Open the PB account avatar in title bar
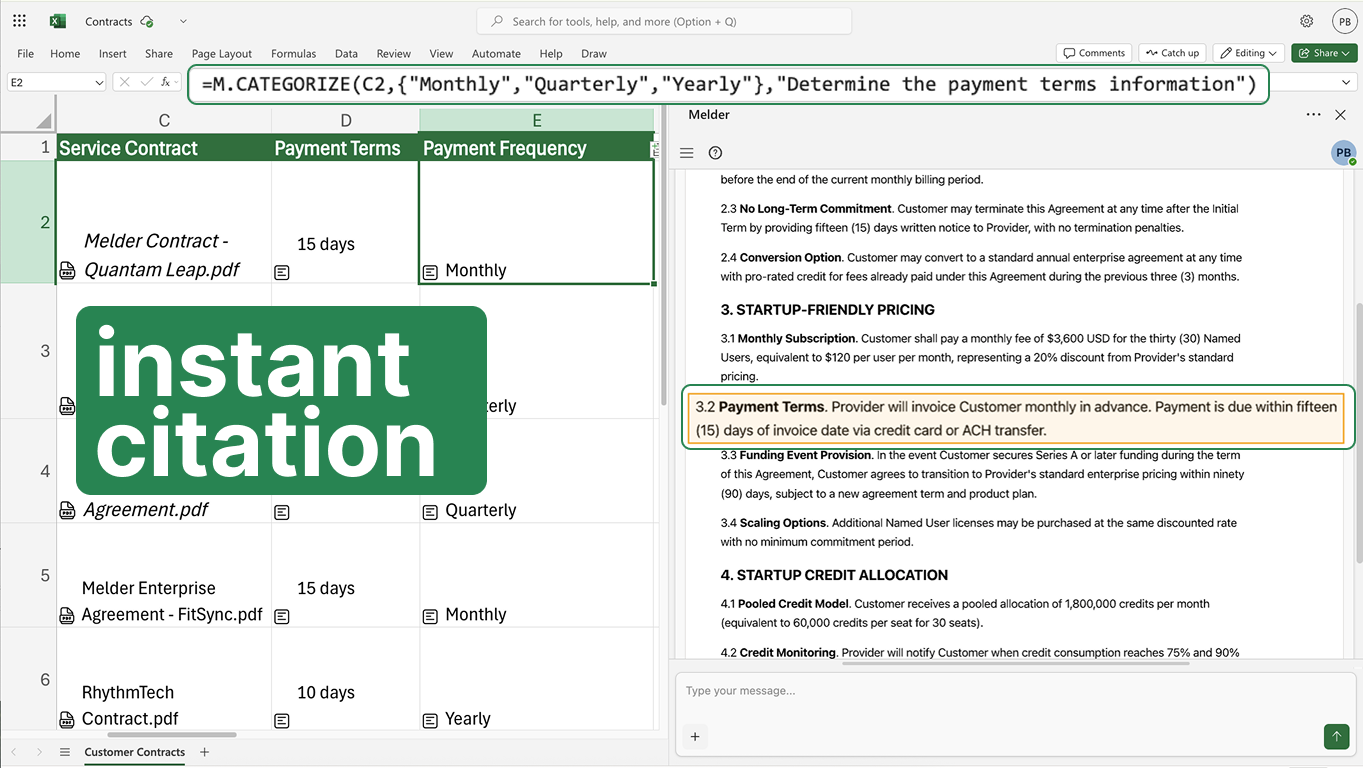The height and width of the screenshot is (768, 1366). pos(1344,21)
